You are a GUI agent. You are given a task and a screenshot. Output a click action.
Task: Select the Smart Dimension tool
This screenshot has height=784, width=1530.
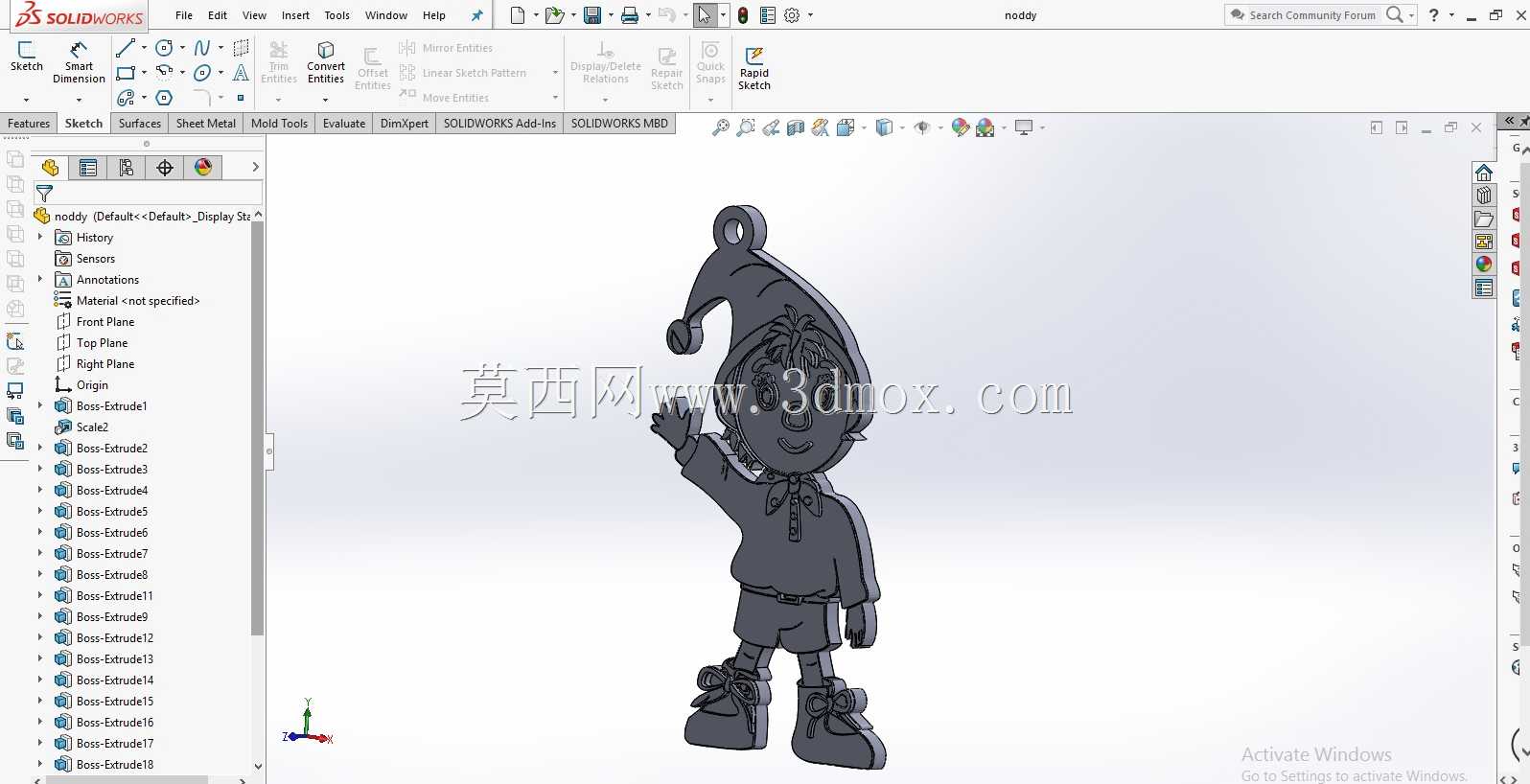(79, 62)
